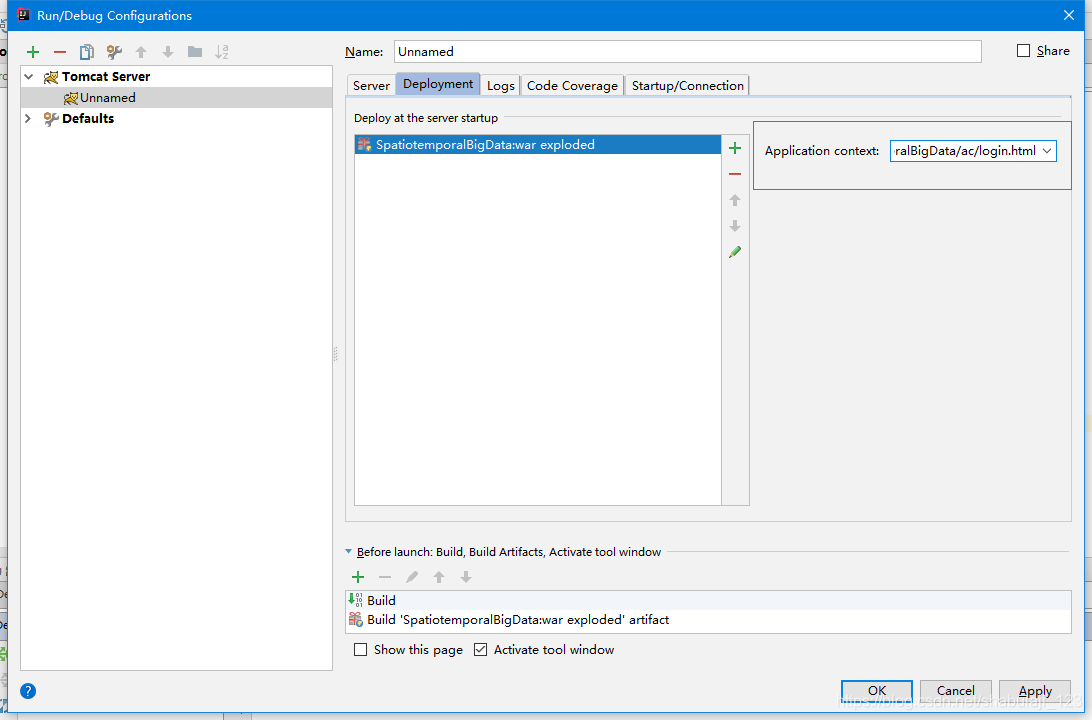Image resolution: width=1092 pixels, height=720 pixels.
Task: Move deployment artifact down arrow
Action: 735,226
